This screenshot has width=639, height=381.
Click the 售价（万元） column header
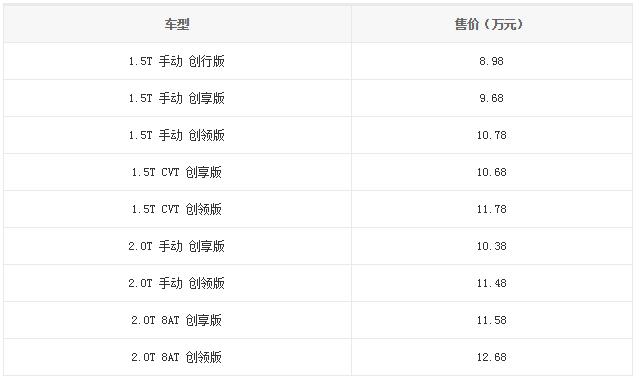coord(492,24)
